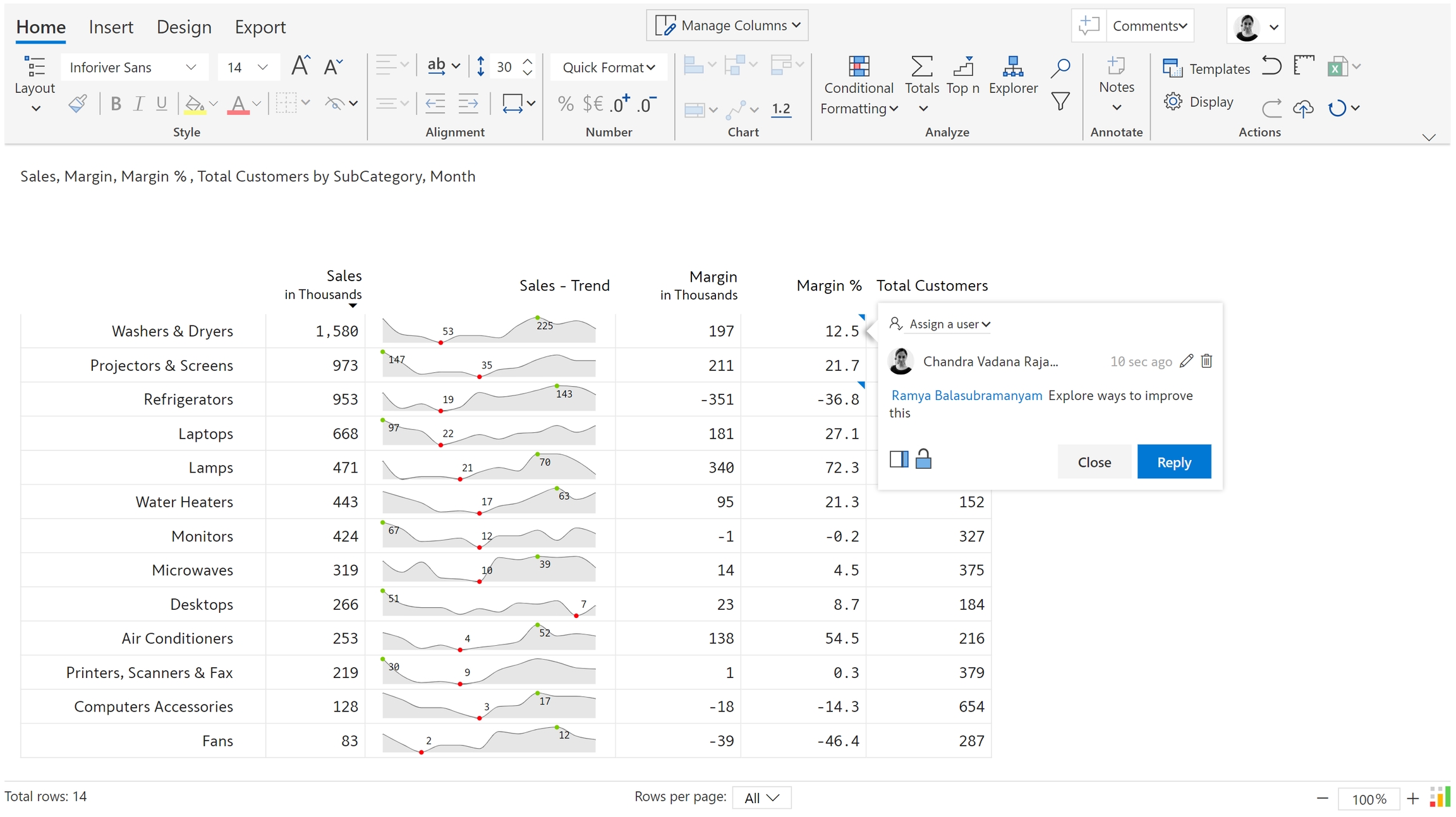Viewport: 1456px width, 817px height.
Task: Click the Close button in comment
Action: (1094, 462)
